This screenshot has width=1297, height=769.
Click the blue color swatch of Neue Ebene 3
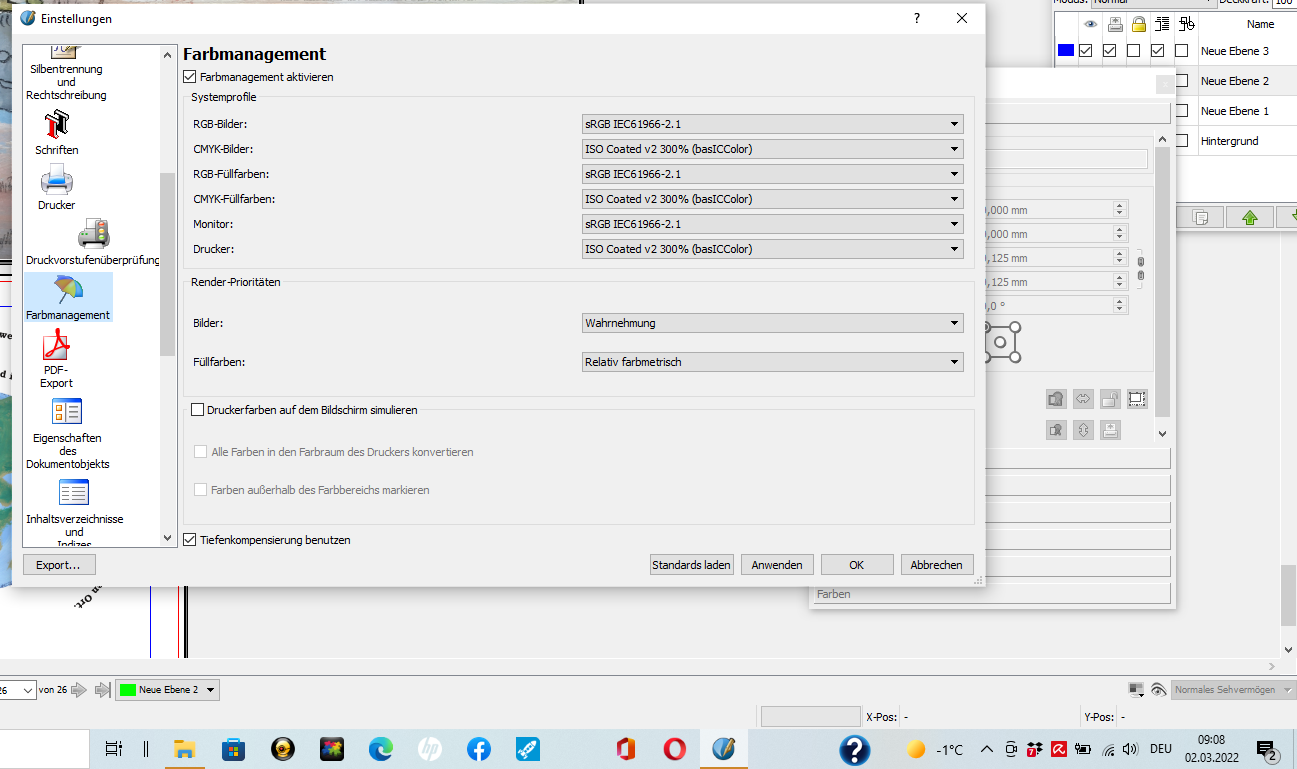[1065, 51]
